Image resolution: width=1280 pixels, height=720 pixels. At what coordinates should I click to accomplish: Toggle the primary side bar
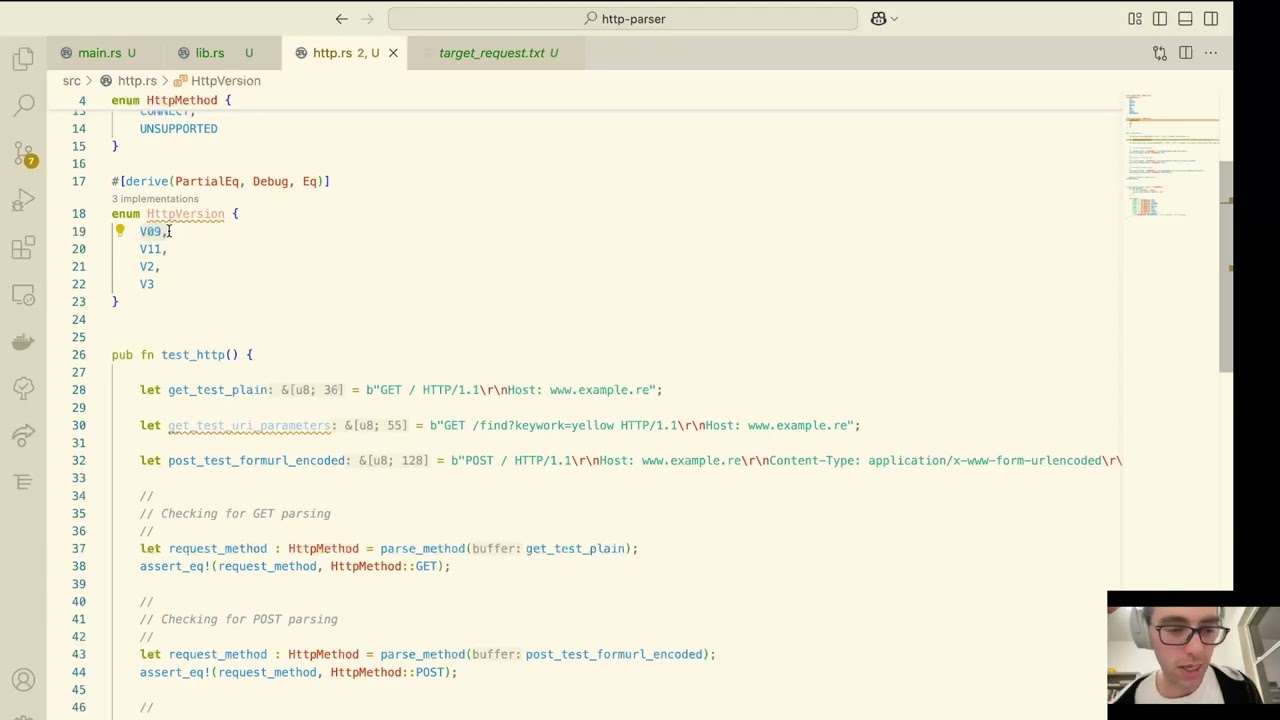click(1160, 18)
